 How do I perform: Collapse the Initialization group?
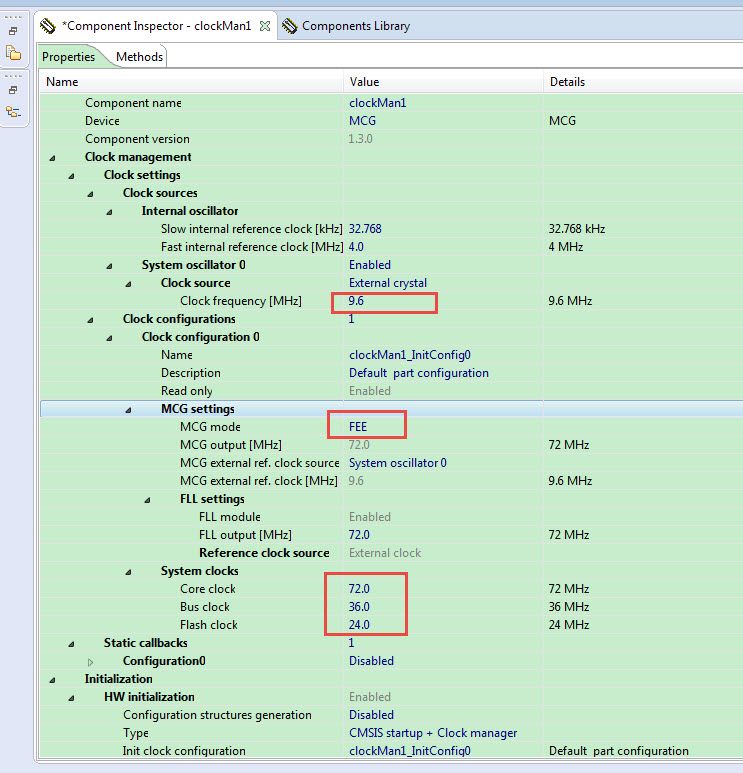coord(52,679)
